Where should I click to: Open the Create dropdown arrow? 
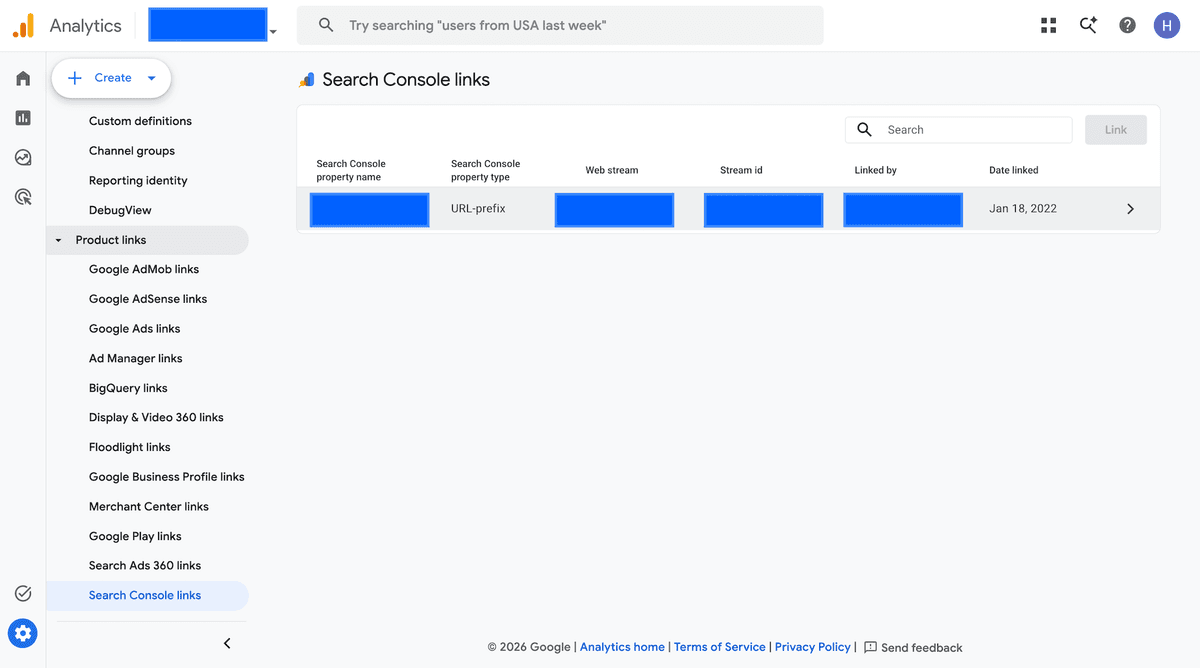click(151, 78)
